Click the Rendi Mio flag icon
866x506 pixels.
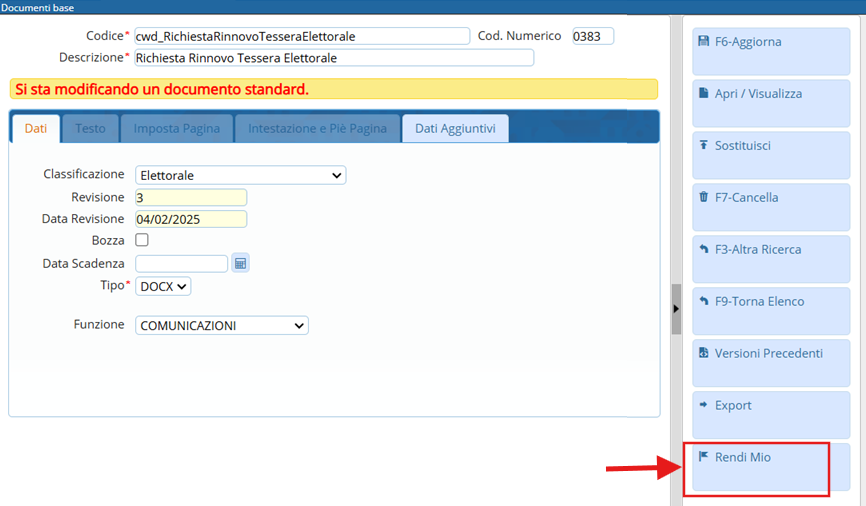coord(704,457)
